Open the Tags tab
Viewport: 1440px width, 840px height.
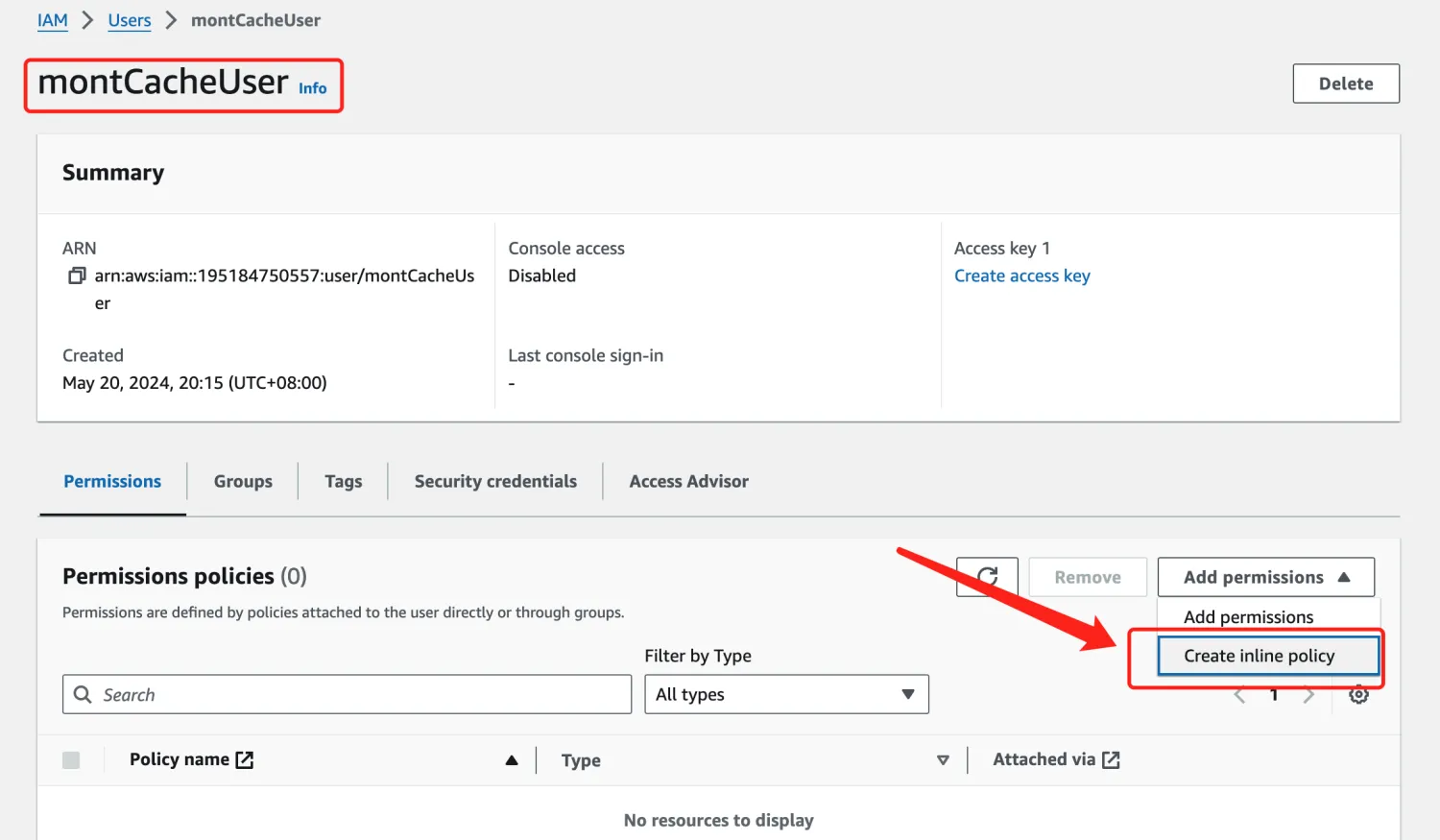[343, 481]
